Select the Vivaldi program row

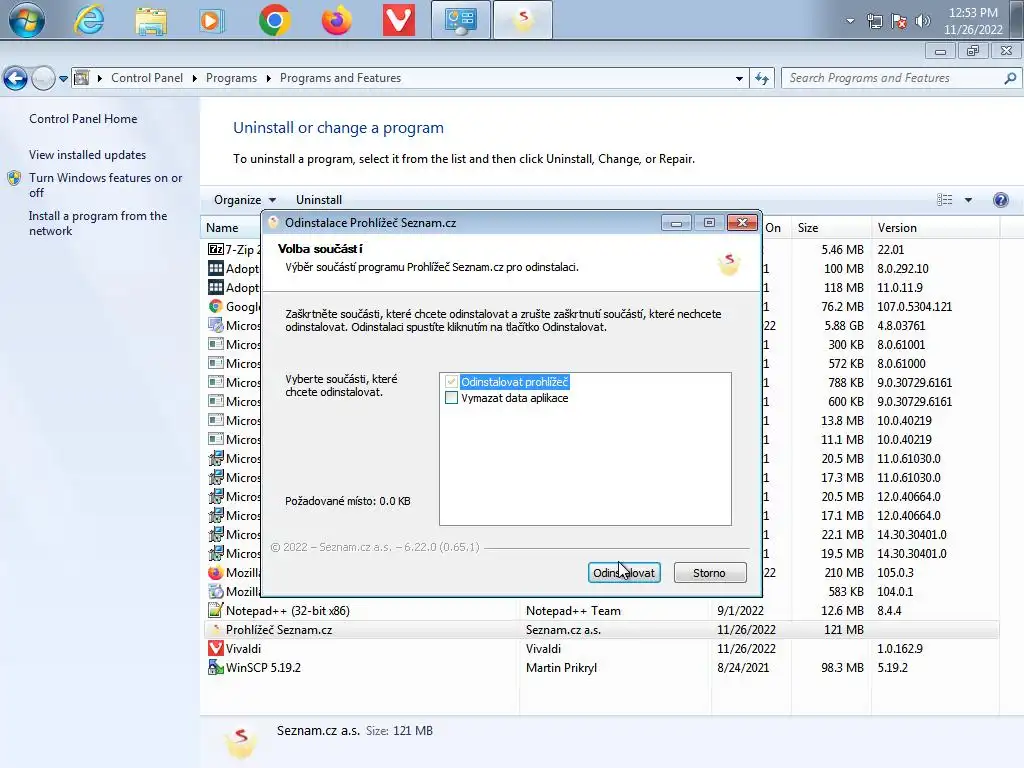601,648
